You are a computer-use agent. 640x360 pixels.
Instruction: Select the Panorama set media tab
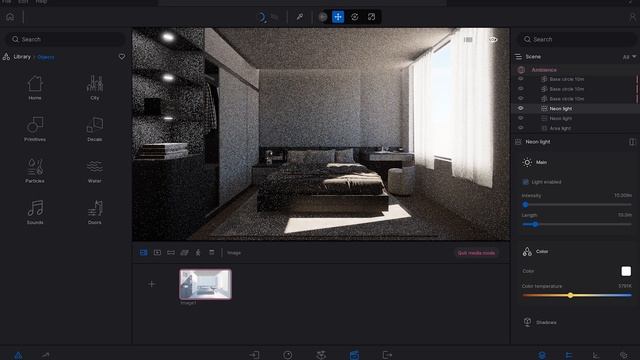(x=184, y=253)
